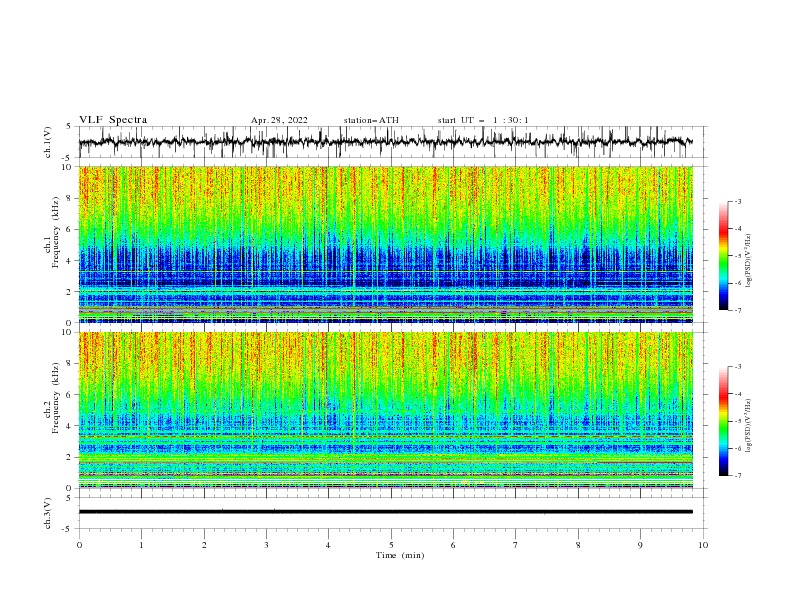792x612 pixels.
Task: Click the time axis tick label "5"
Action: click(391, 545)
